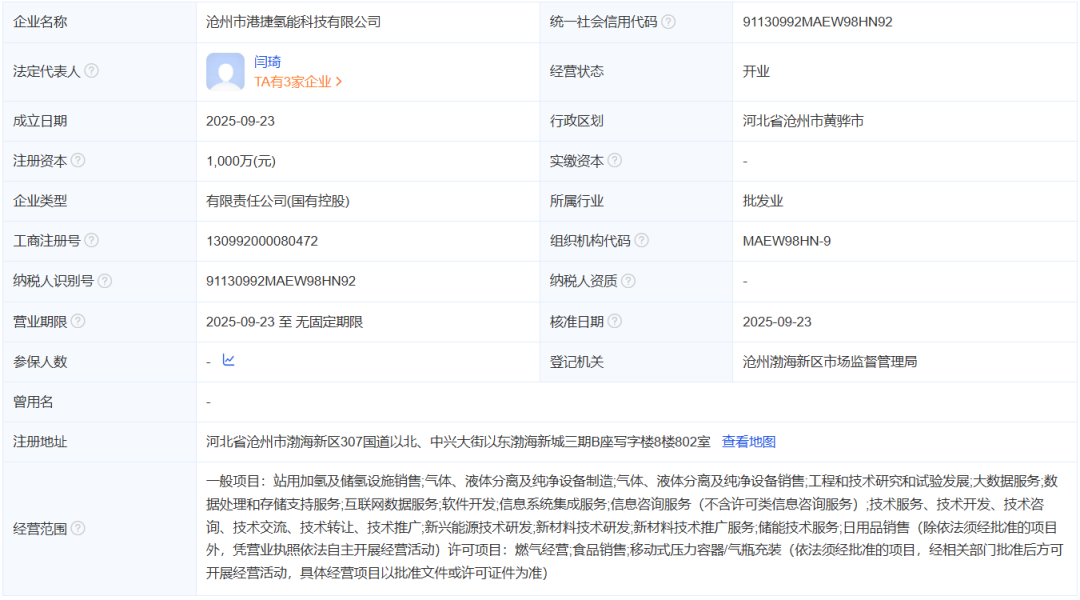
Task: Open the 参保人数 trend chart icon
Action: (228, 360)
